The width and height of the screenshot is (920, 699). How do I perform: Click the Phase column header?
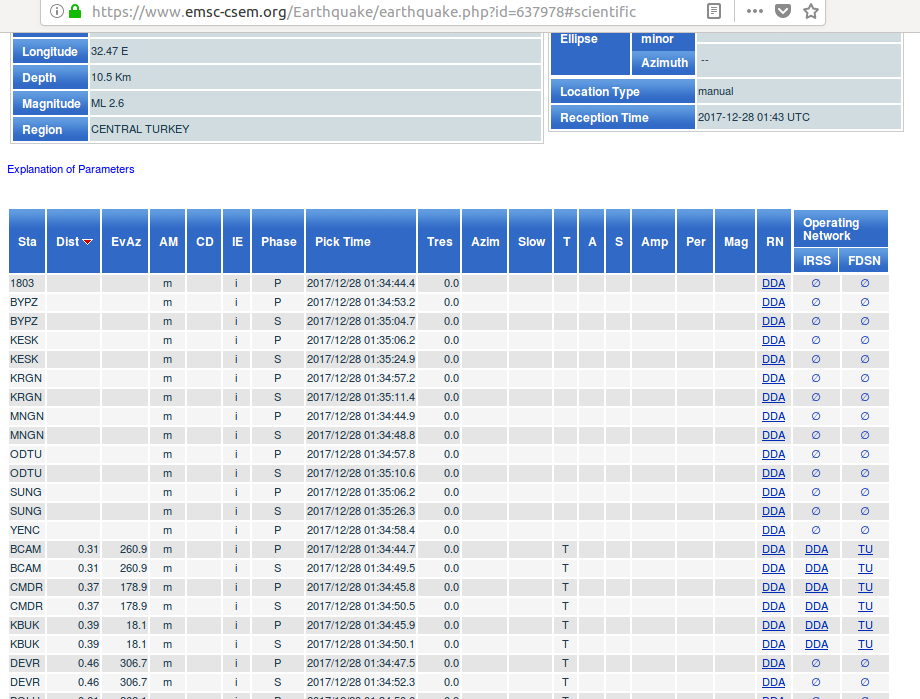click(x=278, y=242)
